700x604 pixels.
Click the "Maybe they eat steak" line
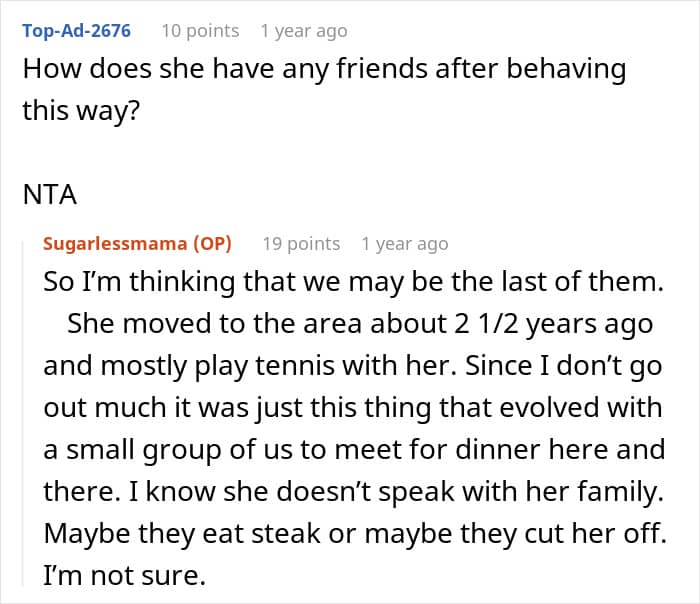pos(354,531)
